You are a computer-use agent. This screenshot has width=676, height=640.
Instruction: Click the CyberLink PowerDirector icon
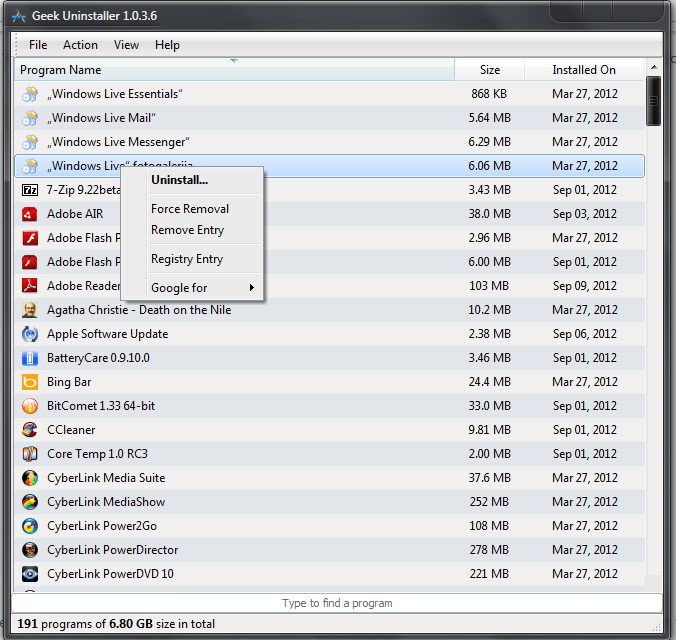tap(30, 550)
